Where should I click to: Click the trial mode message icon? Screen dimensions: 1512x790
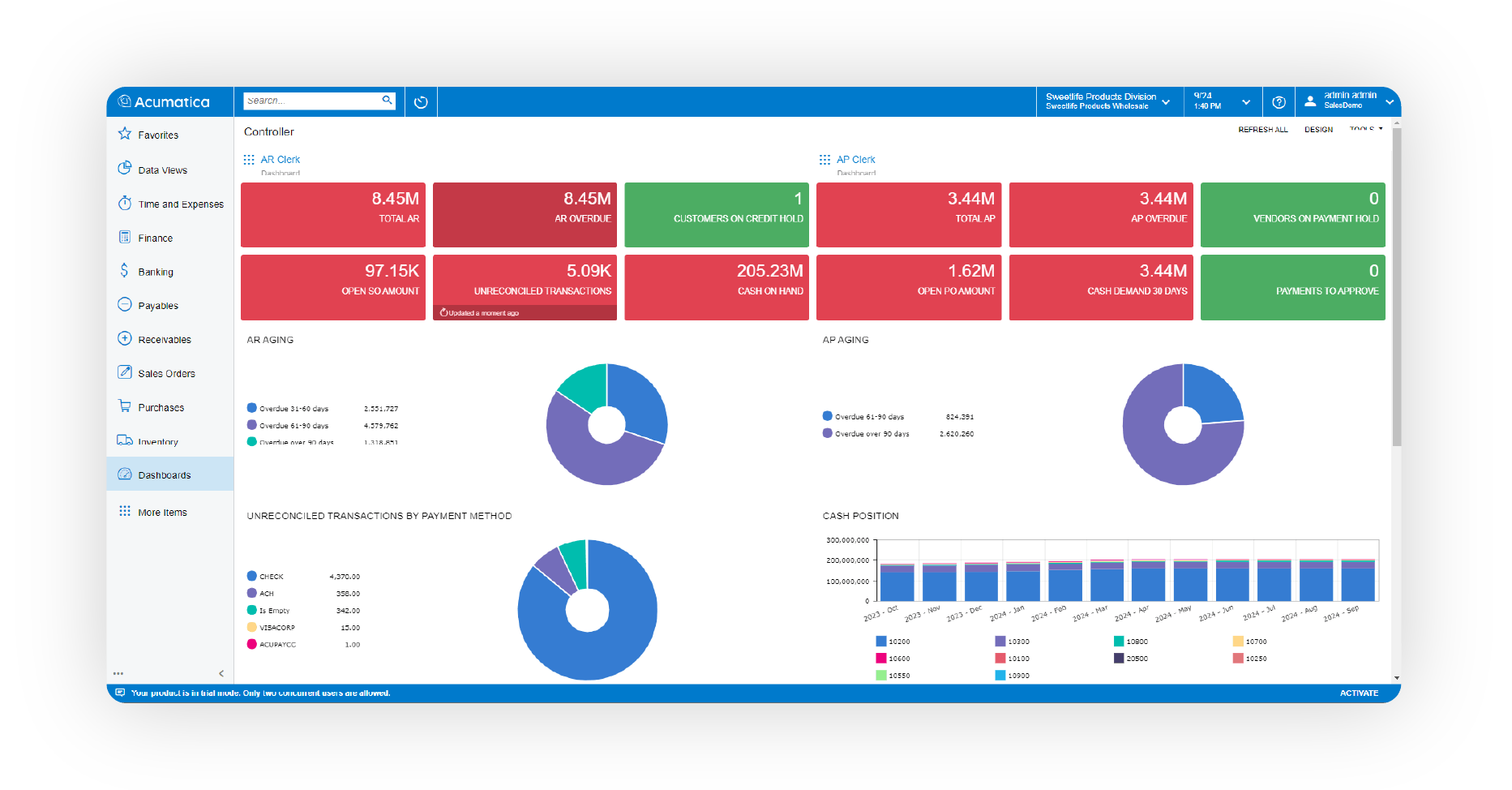pyautogui.click(x=120, y=693)
